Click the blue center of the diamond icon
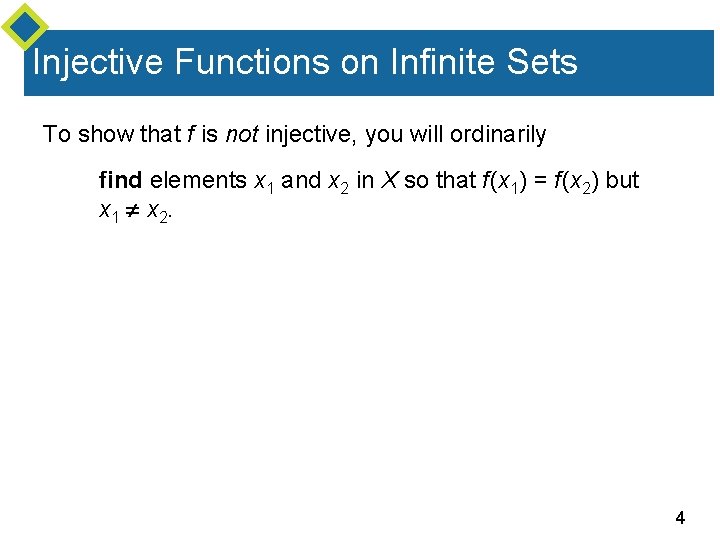This screenshot has height=540, width=720. (x=25, y=26)
